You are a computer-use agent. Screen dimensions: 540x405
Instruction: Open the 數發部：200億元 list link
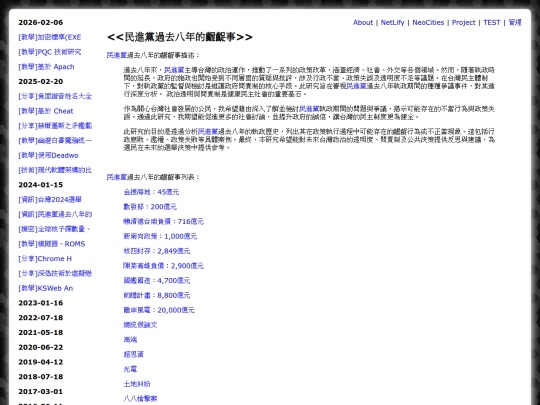(x=150, y=207)
